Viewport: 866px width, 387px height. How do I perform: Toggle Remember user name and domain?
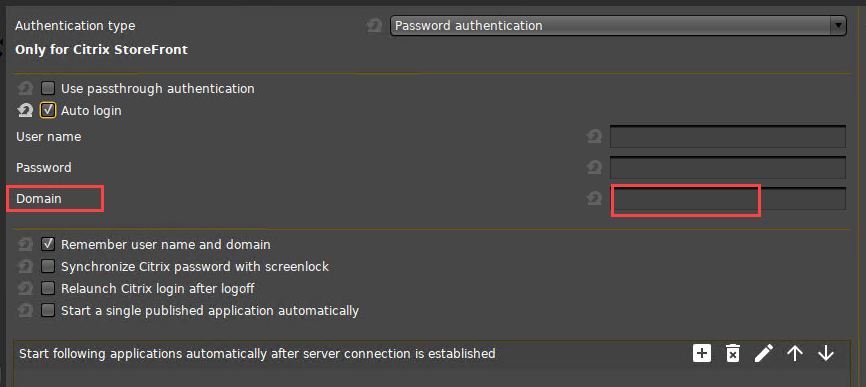[48, 244]
